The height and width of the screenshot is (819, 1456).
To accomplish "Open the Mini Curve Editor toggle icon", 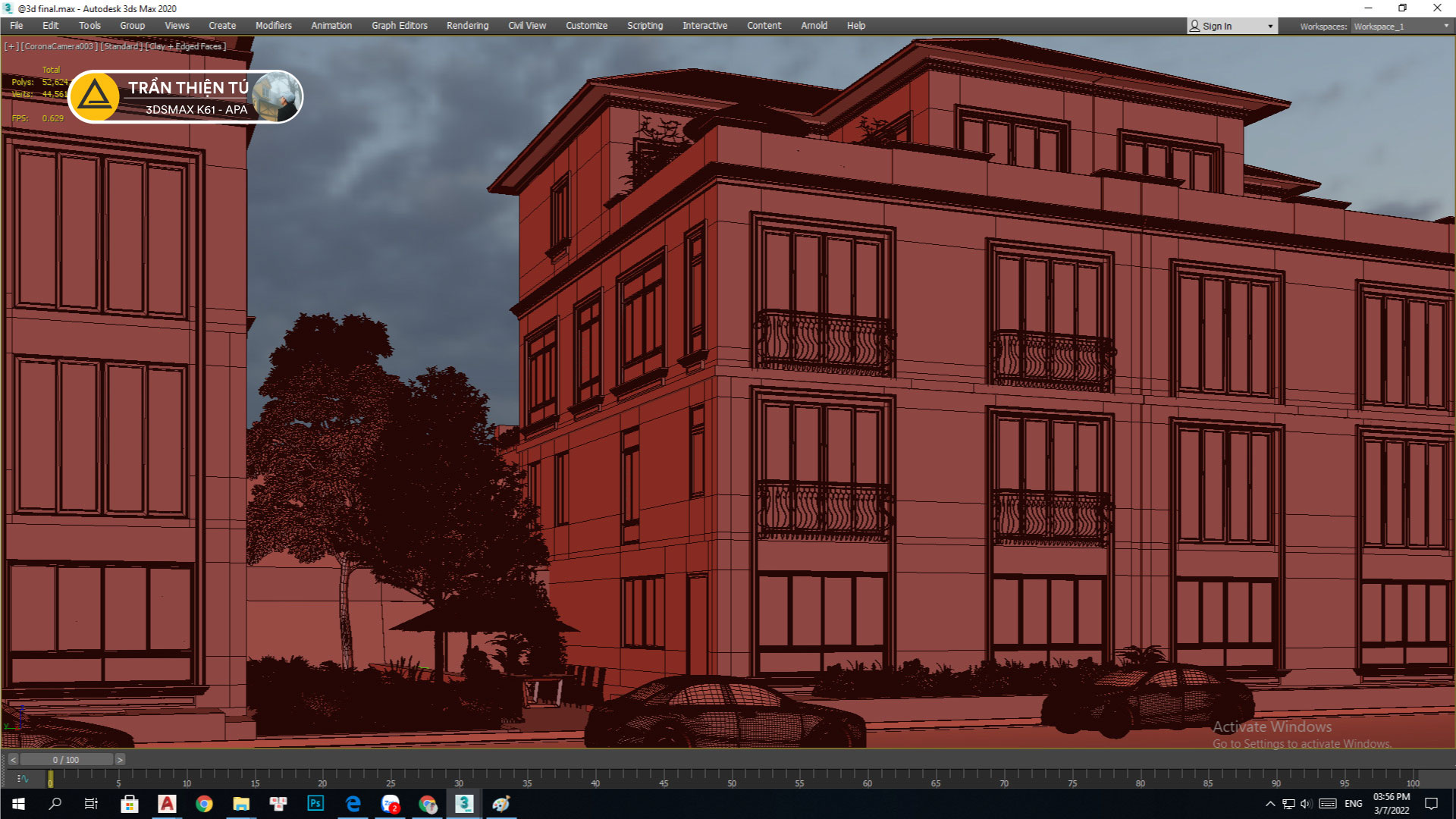I will click(x=23, y=778).
